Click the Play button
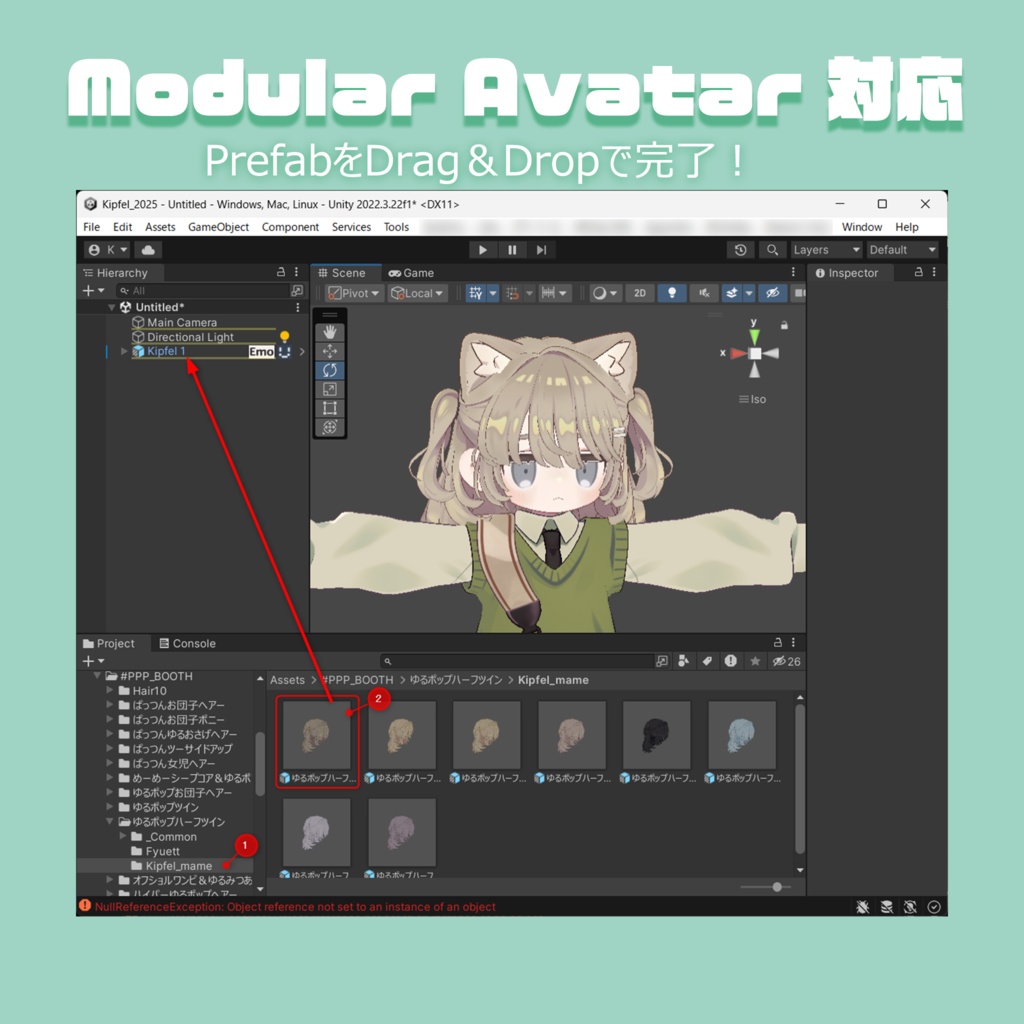This screenshot has height=1024, width=1024. 483,249
